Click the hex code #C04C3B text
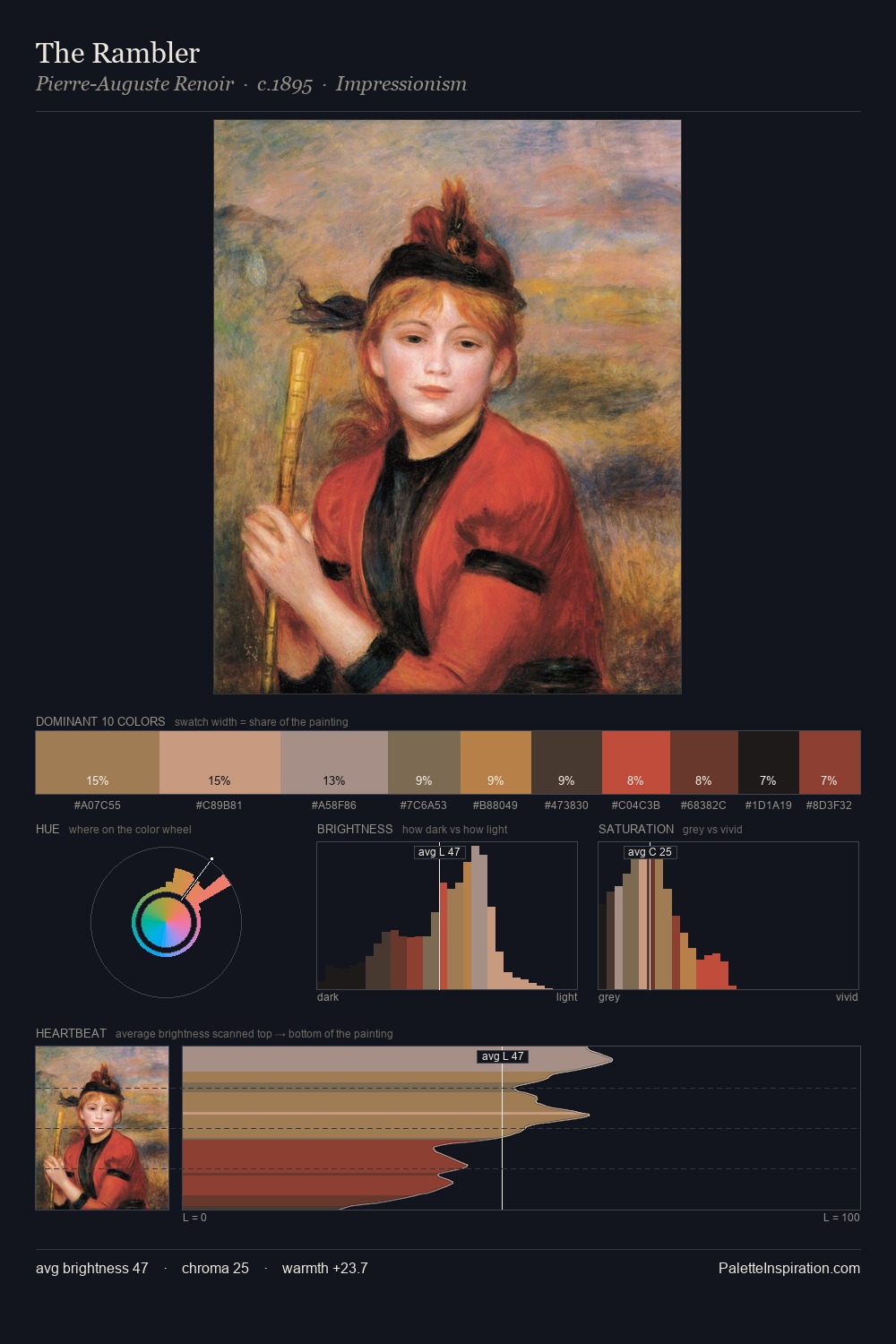The height and width of the screenshot is (1344, 896). 636,805
